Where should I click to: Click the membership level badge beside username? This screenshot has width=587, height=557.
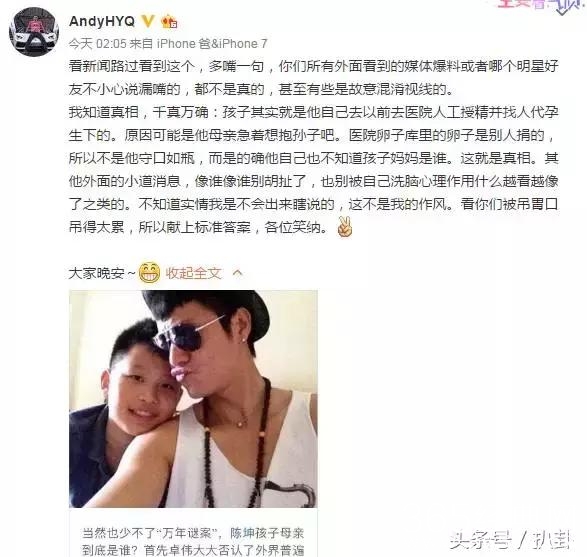coord(169,21)
